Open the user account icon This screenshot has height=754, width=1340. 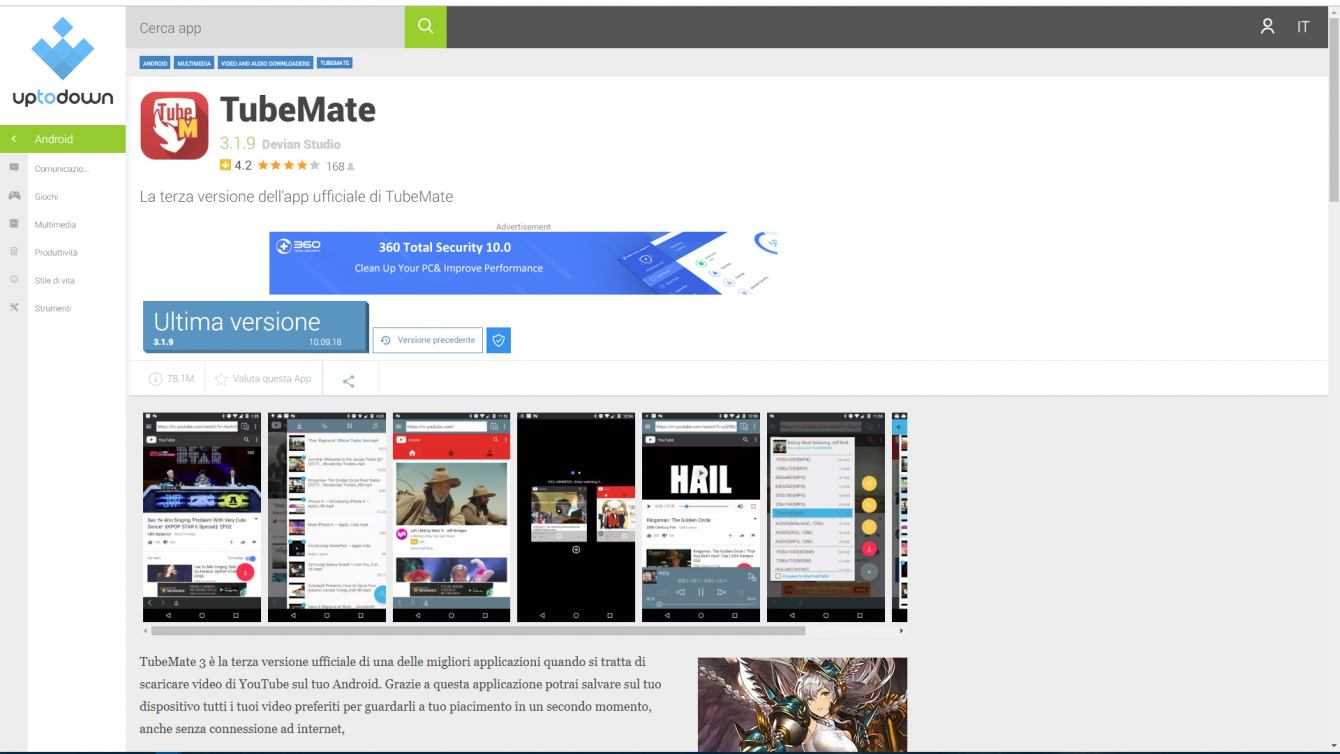pyautogui.click(x=1268, y=27)
